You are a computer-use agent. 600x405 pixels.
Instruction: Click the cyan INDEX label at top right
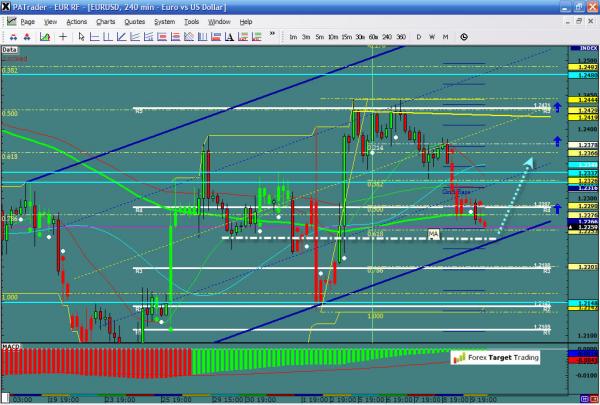click(584, 47)
